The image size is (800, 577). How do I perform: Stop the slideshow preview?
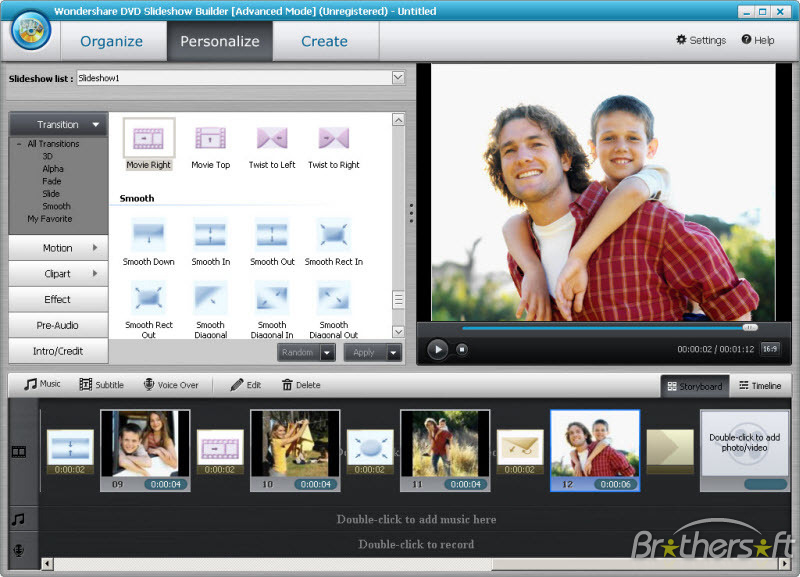[x=462, y=349]
